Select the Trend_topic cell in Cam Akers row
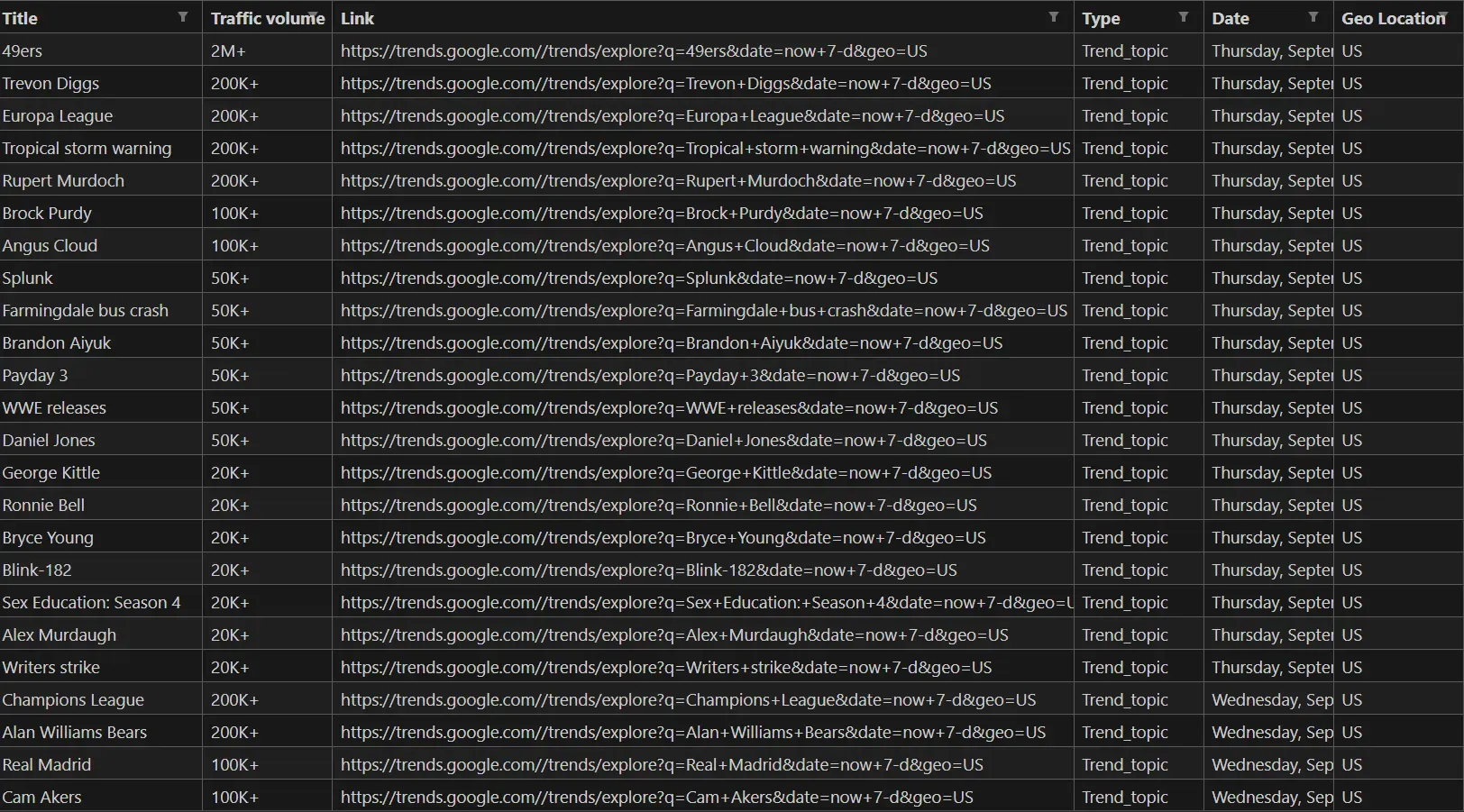1464x812 pixels. 1124,798
